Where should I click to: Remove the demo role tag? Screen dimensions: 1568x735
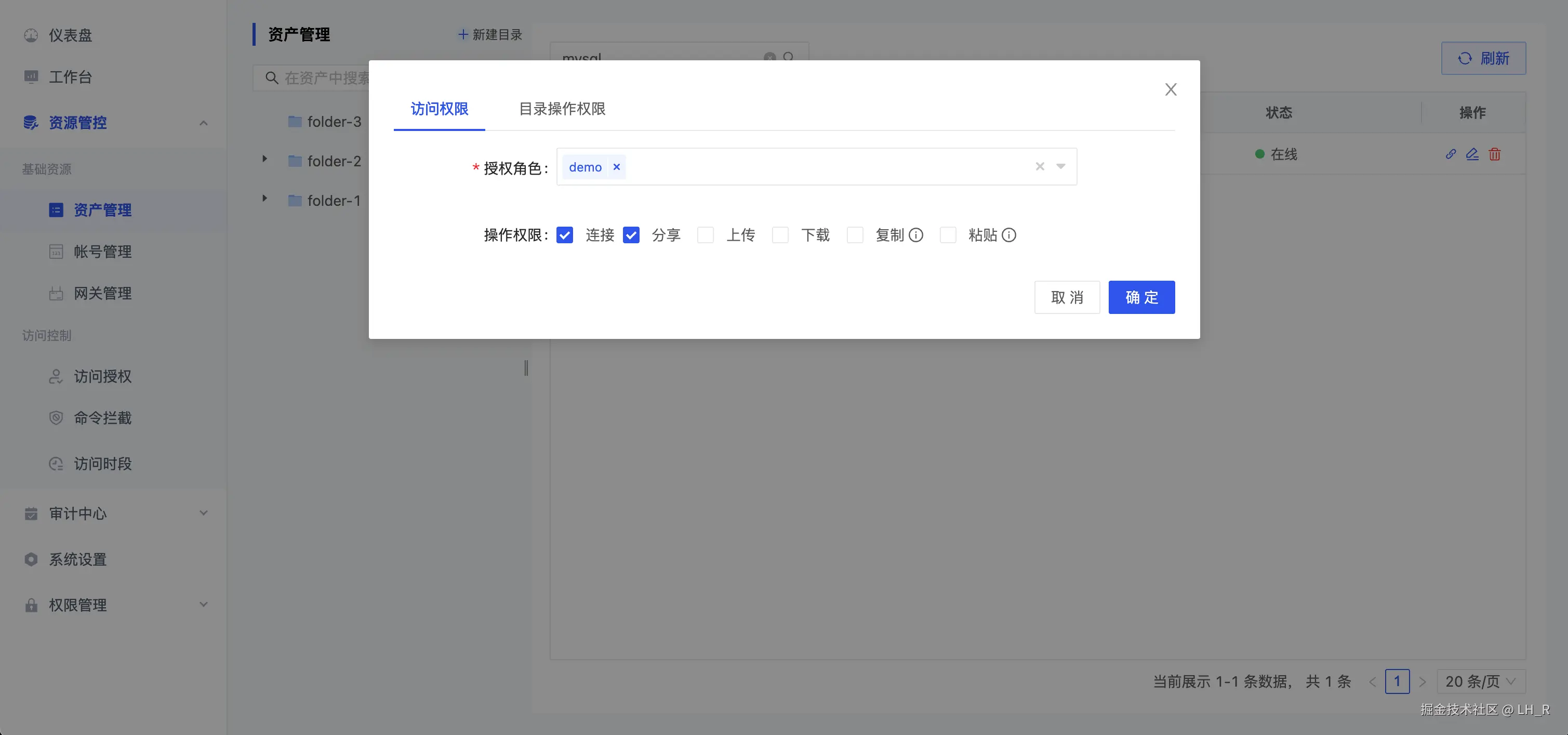click(617, 167)
